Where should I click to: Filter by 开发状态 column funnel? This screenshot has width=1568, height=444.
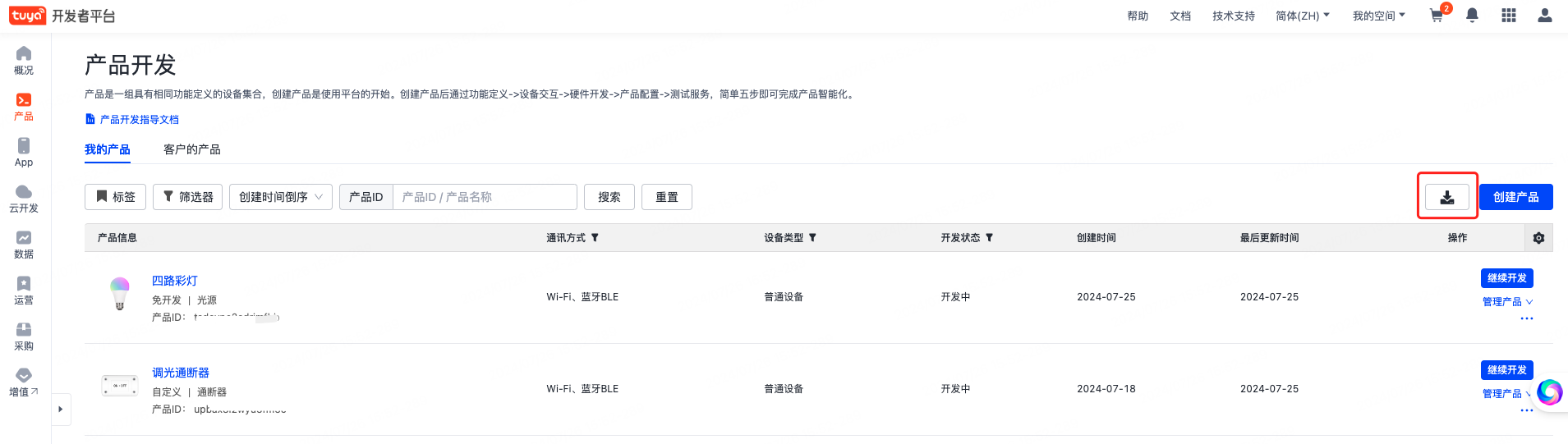pos(989,238)
